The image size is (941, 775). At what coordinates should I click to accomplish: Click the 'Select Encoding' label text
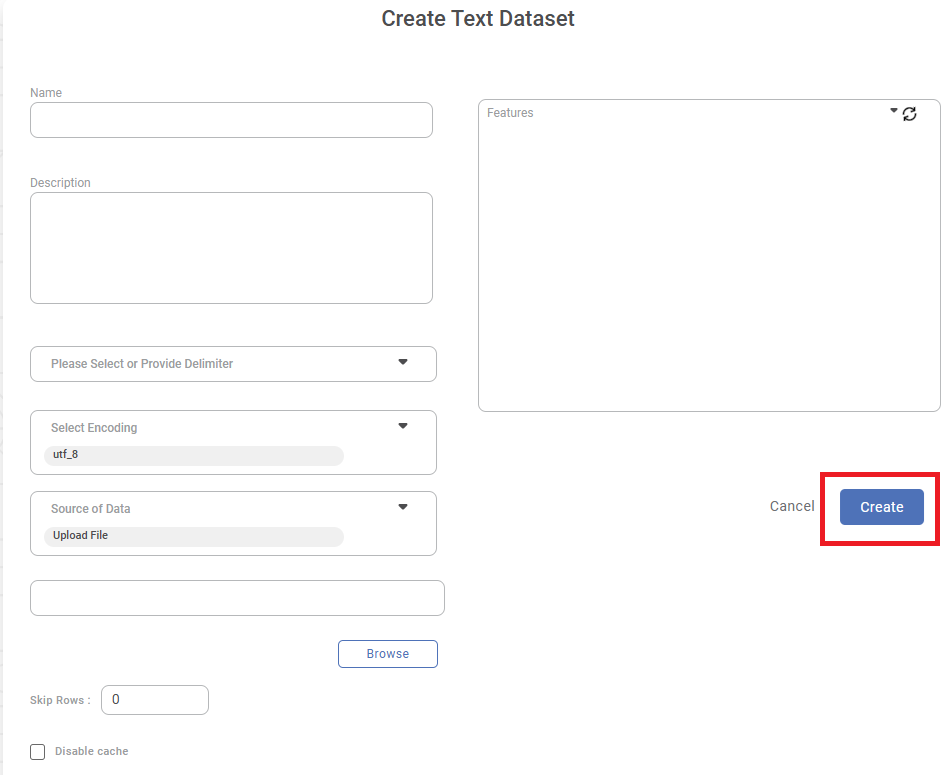(x=94, y=428)
